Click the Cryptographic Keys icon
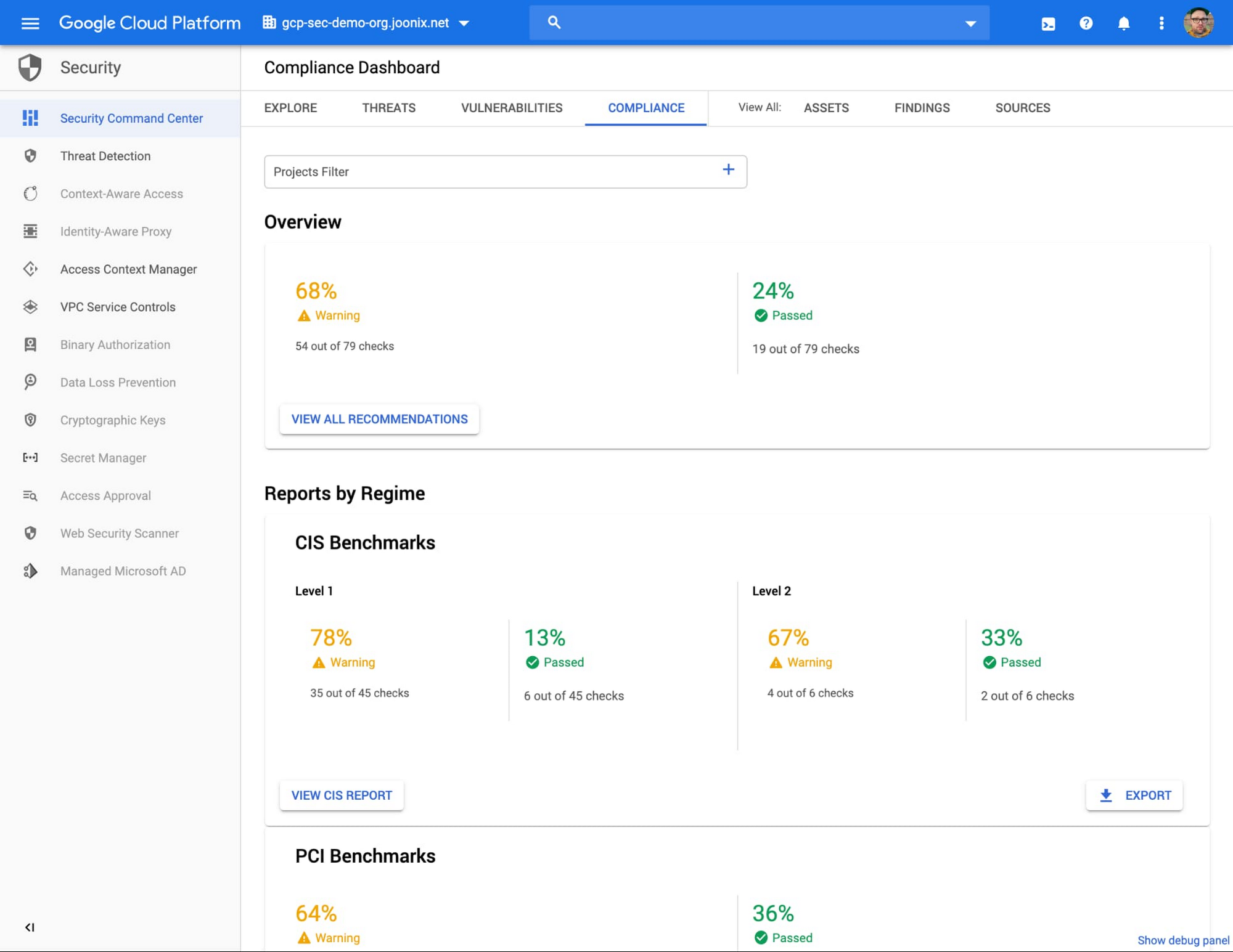Screen dimensions: 1233x952 tap(30, 420)
